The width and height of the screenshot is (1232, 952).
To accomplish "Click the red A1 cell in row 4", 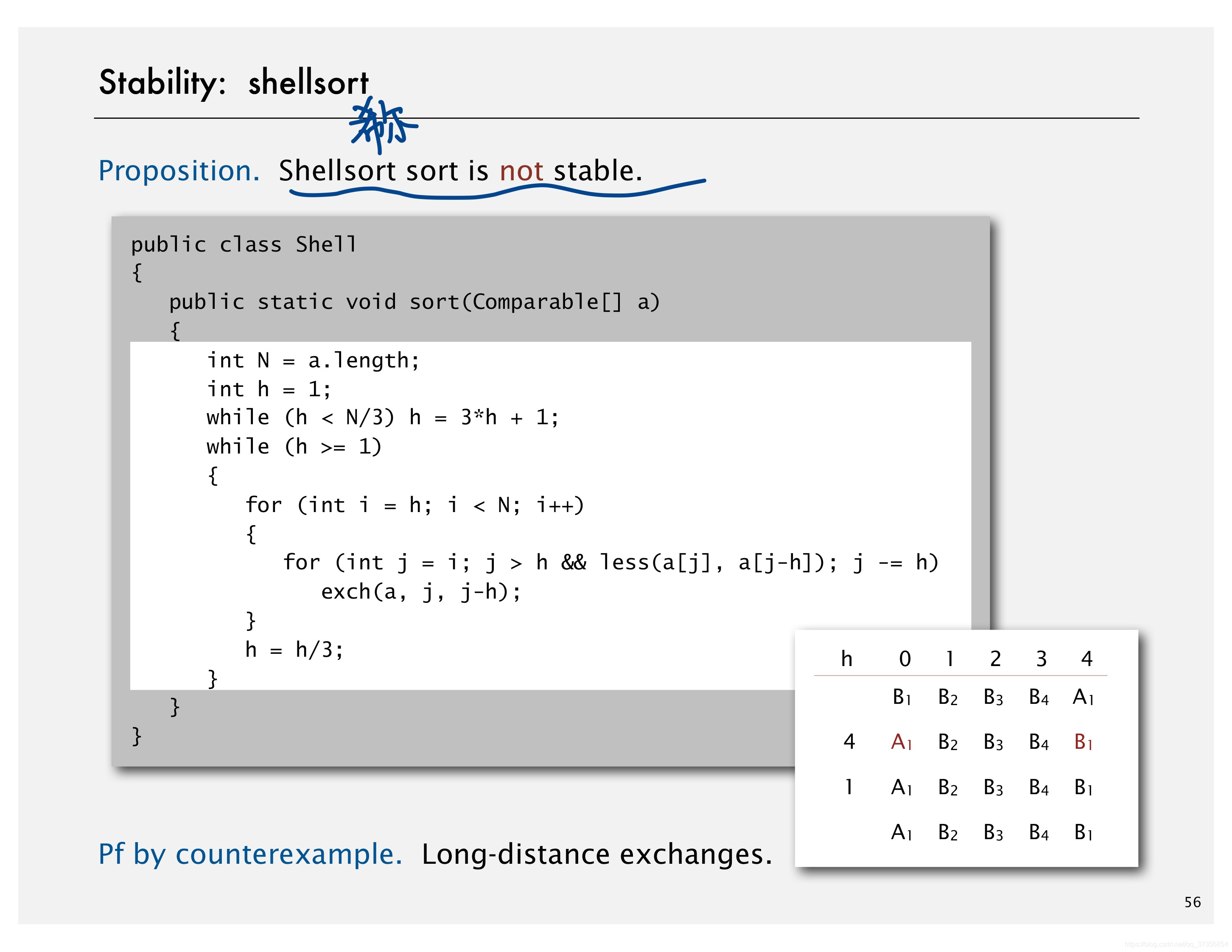I will [x=901, y=741].
